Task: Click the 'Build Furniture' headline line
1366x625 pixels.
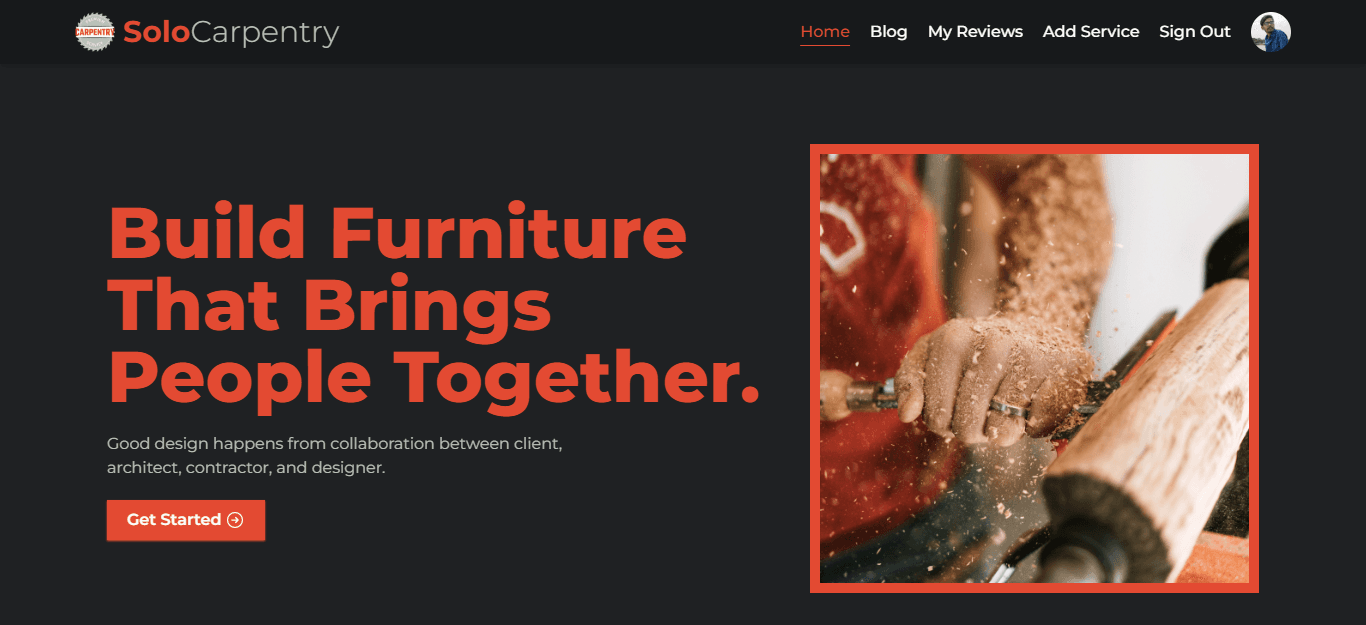Action: click(x=397, y=231)
